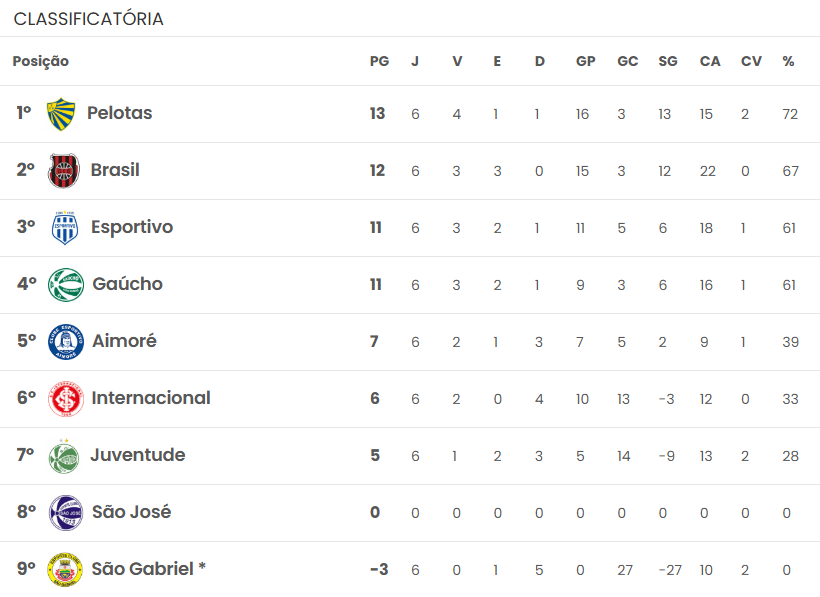The width and height of the screenshot is (820, 597).
Task: Click the Posição column header
Action: 41,61
